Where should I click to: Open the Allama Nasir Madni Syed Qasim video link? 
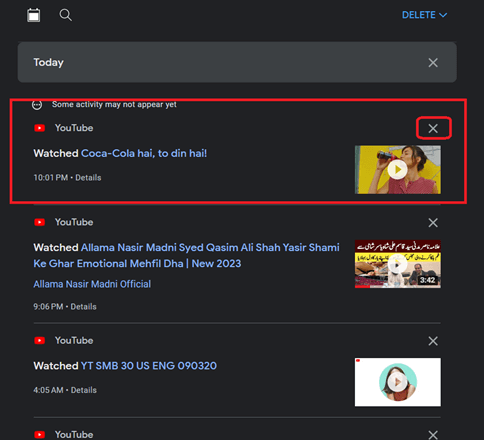(186, 255)
